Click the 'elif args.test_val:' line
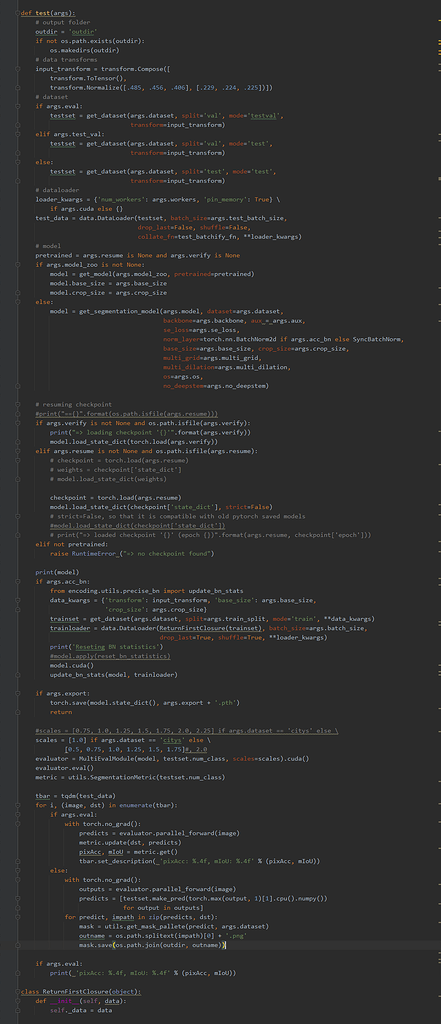 (x=69, y=133)
